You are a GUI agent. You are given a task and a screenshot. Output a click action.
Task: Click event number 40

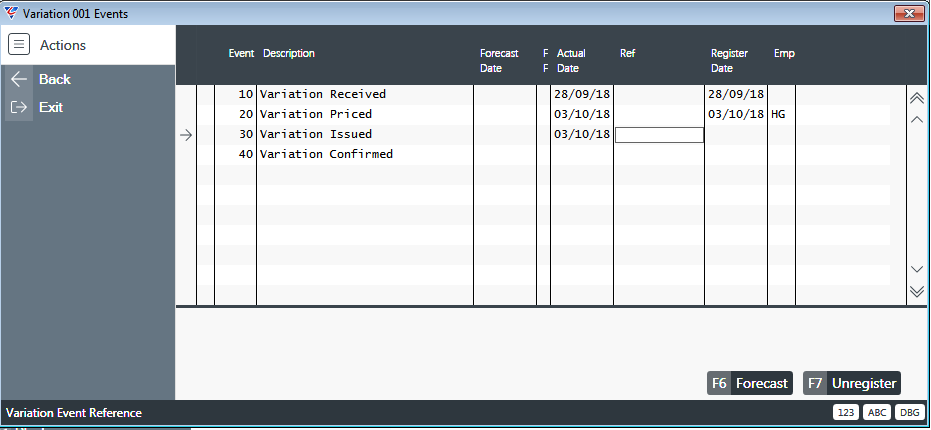(246, 154)
